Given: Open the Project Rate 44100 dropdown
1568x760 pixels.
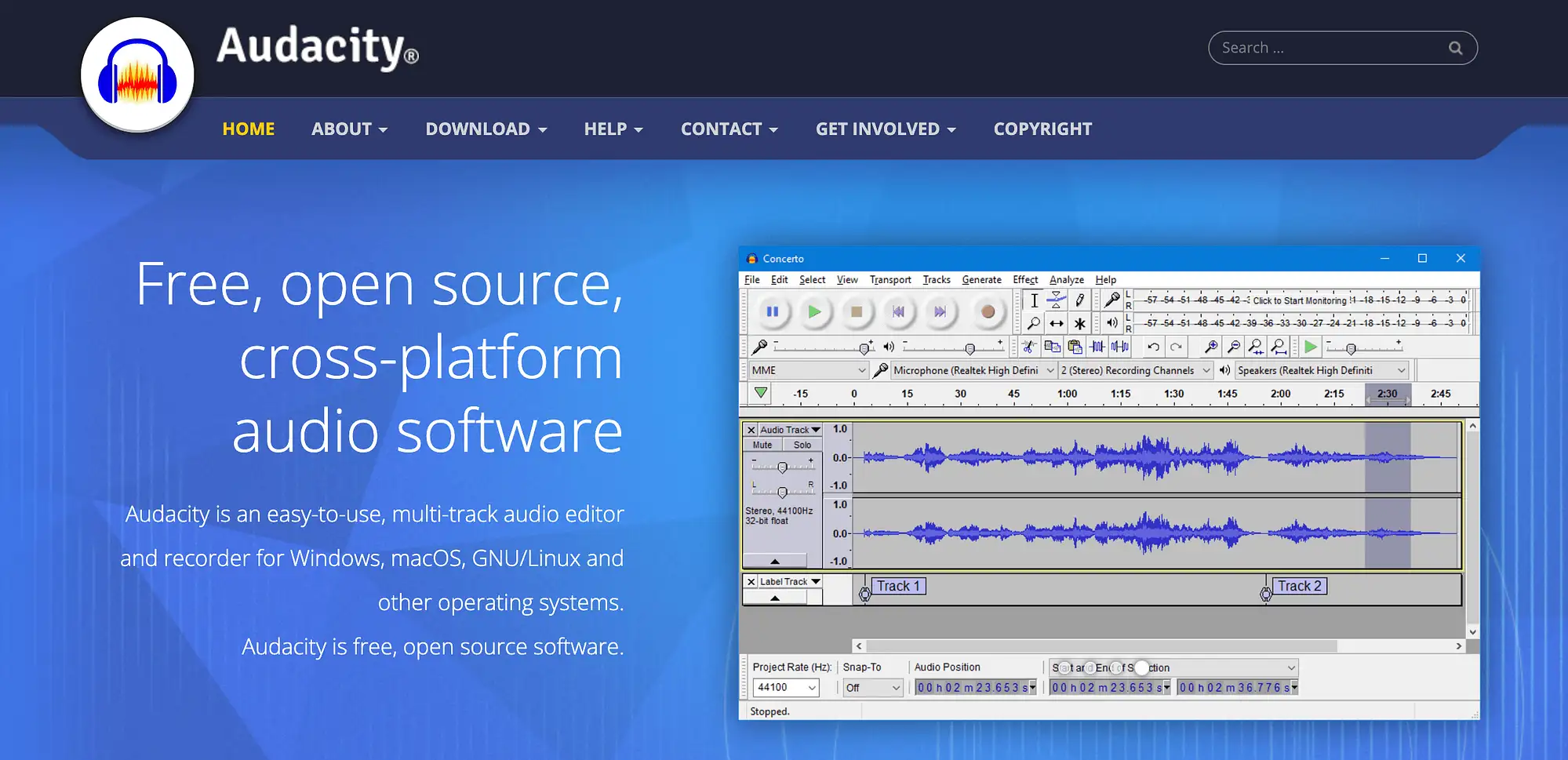Looking at the screenshot, I should 786,688.
